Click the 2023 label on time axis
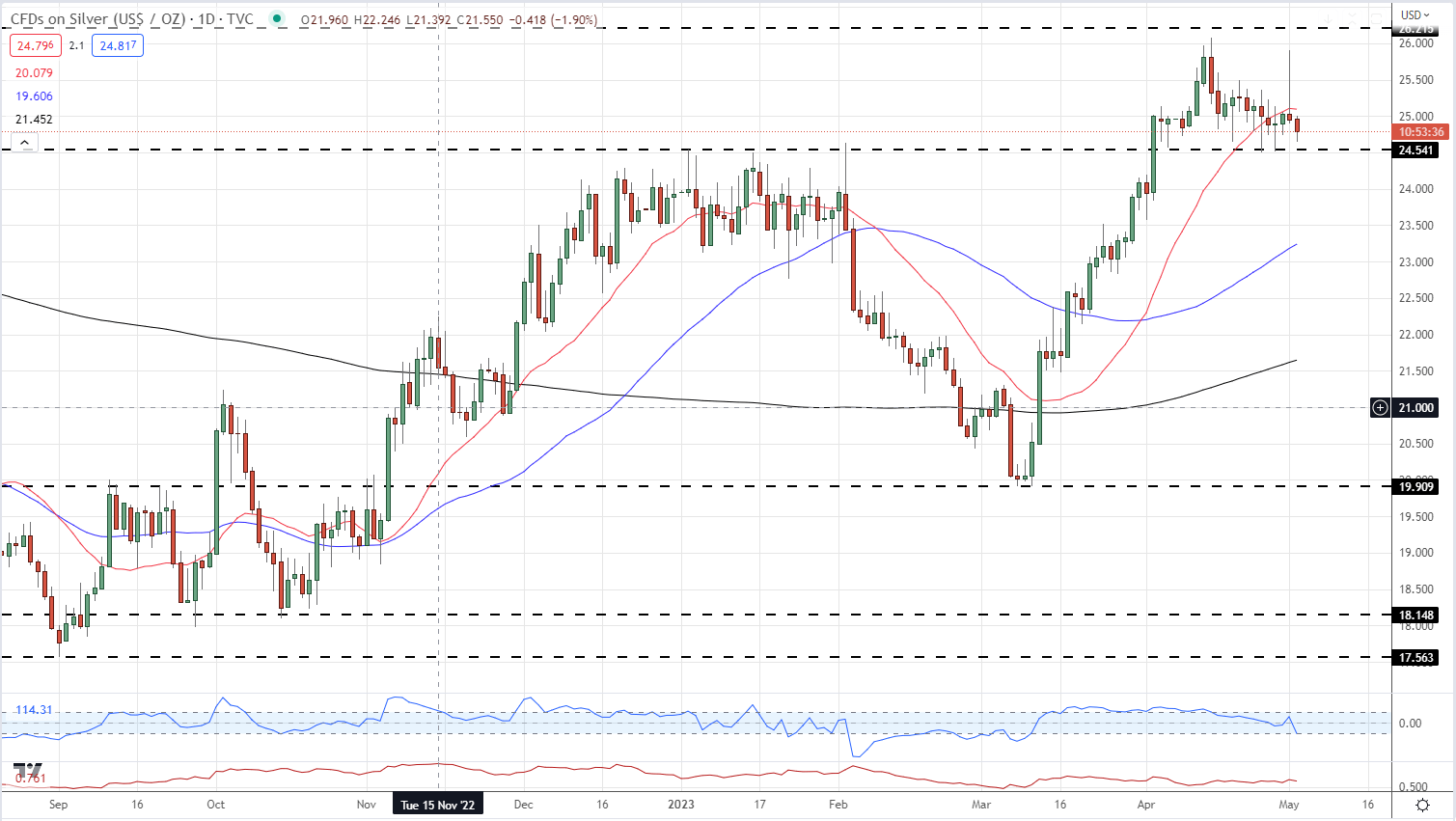Screen dimensions: 1456x821 point(681,805)
